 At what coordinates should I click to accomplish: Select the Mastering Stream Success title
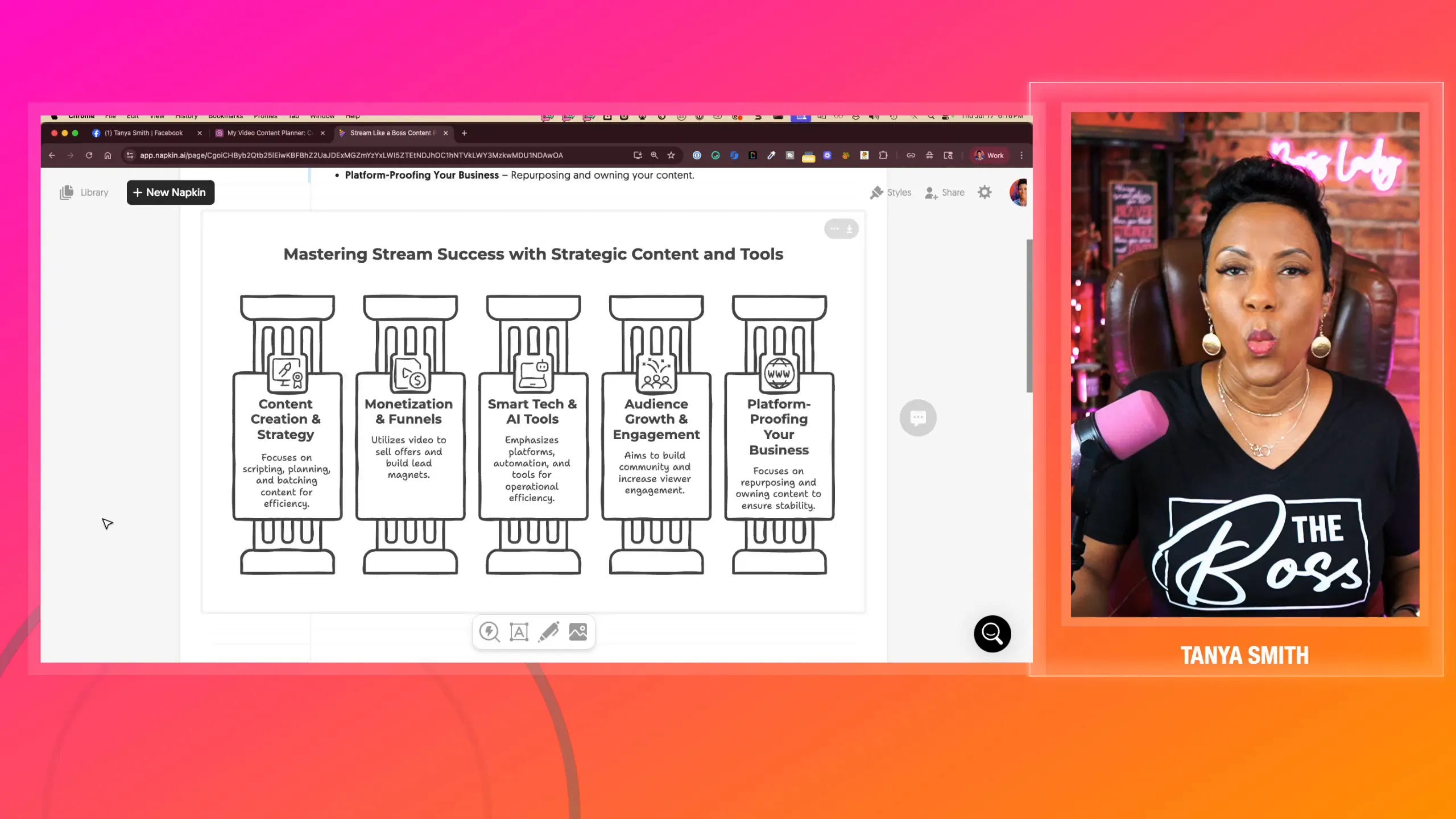pyautogui.click(x=533, y=254)
